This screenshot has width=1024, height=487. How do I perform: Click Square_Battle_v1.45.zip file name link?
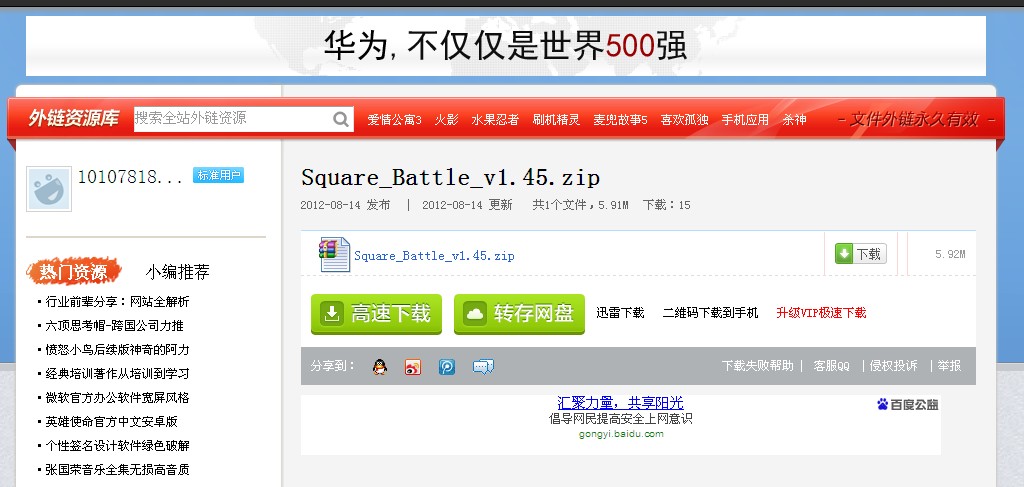(434, 256)
